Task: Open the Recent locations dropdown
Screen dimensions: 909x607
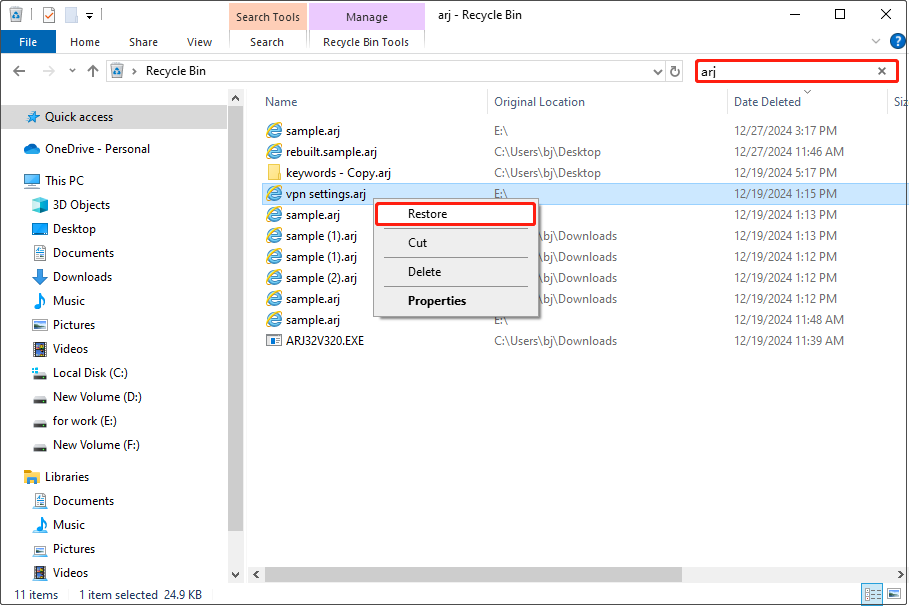Action: [x=72, y=71]
